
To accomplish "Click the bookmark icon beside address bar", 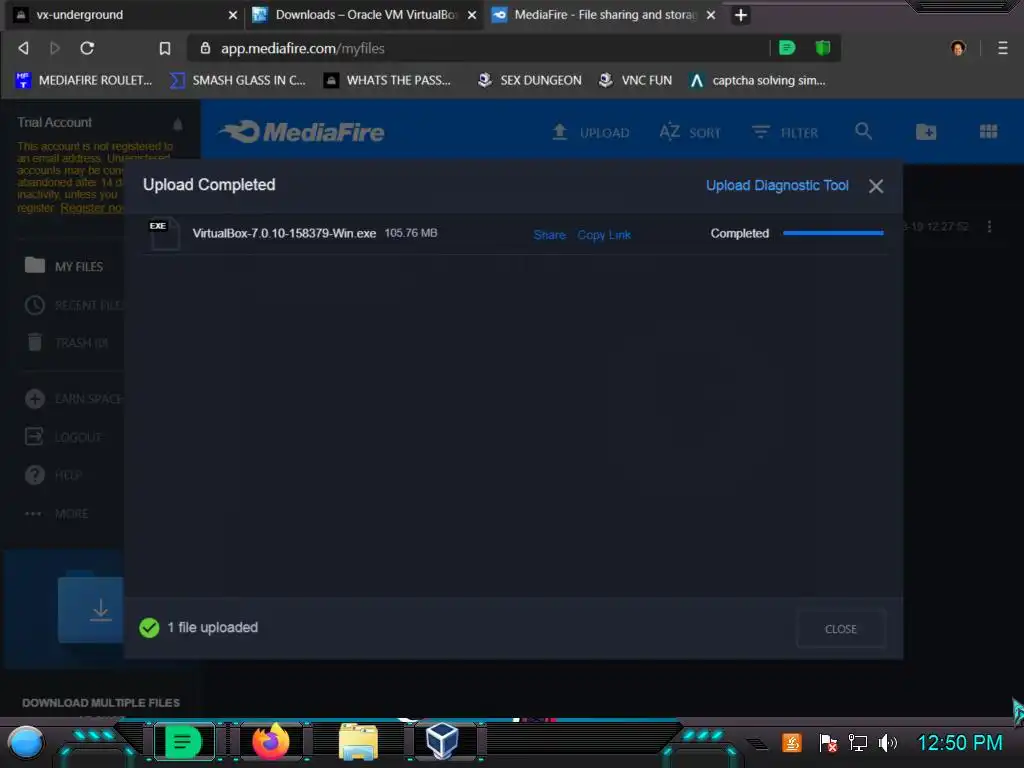I will (x=165, y=48).
